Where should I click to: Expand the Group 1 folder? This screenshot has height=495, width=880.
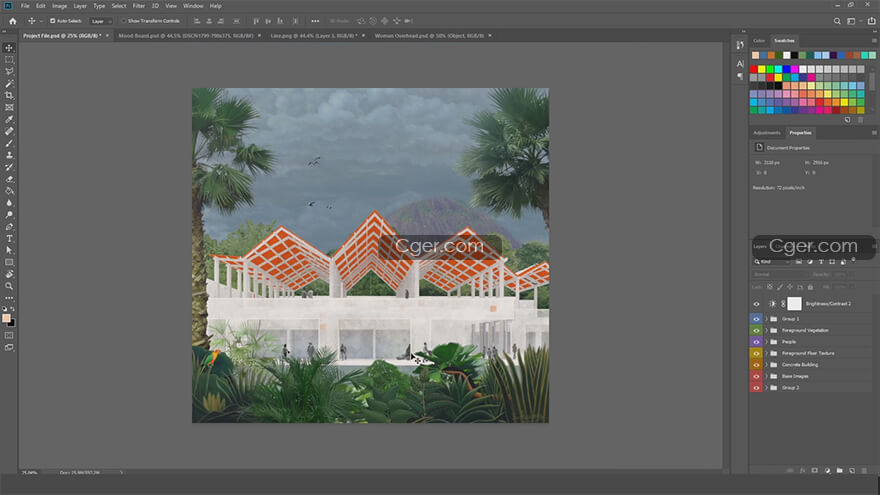pos(767,319)
